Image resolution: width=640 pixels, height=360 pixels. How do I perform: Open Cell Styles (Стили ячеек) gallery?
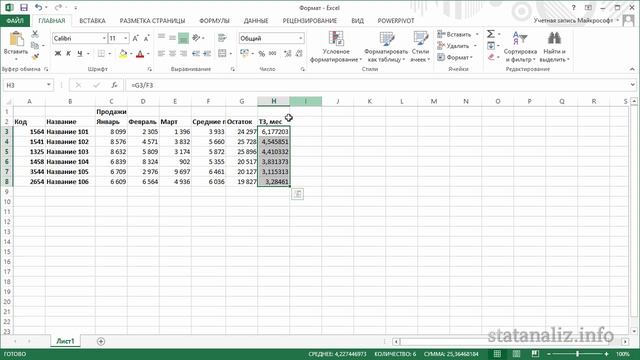point(420,47)
